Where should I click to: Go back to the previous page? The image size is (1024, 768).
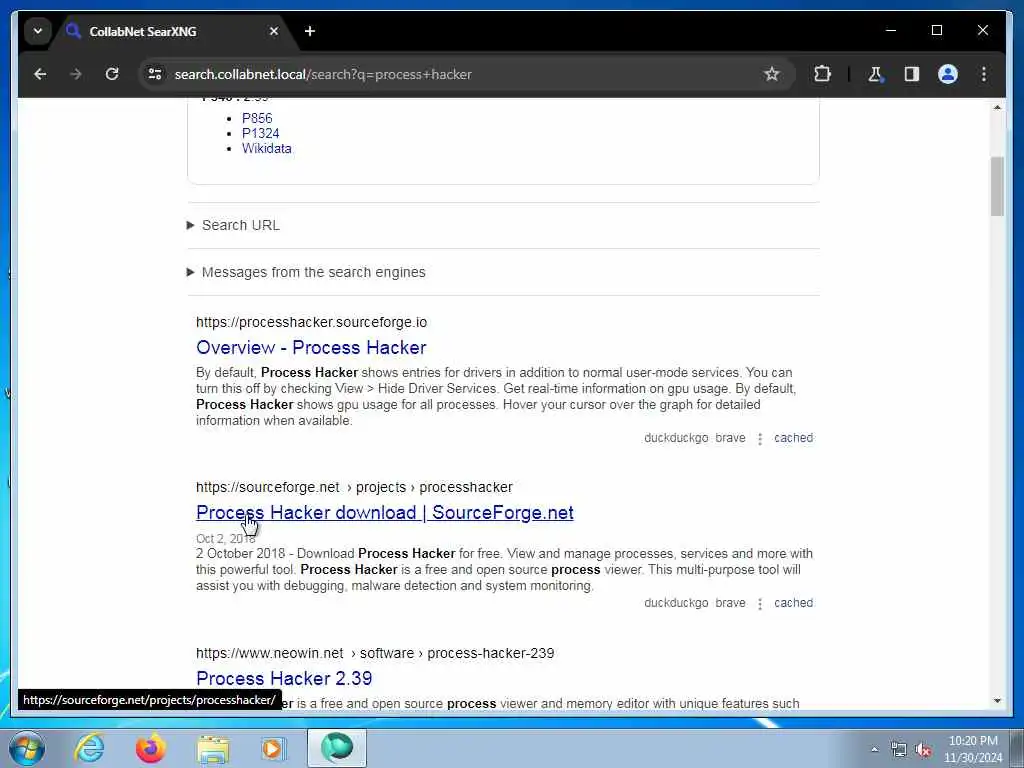click(x=40, y=74)
